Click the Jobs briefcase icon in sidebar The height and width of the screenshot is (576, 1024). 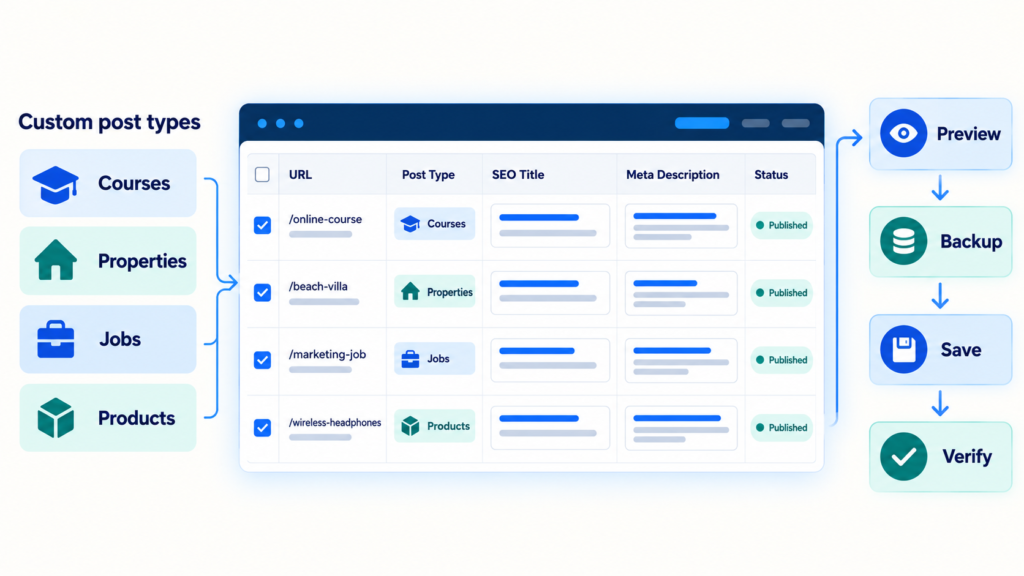pos(56,339)
